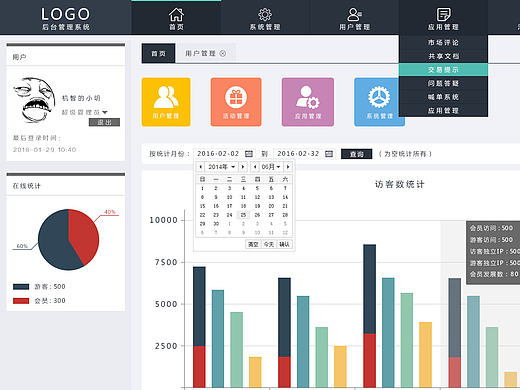Click 会员访问:500 line in chart tooltip
Viewport: 520px width, 390px height.
coord(491,228)
